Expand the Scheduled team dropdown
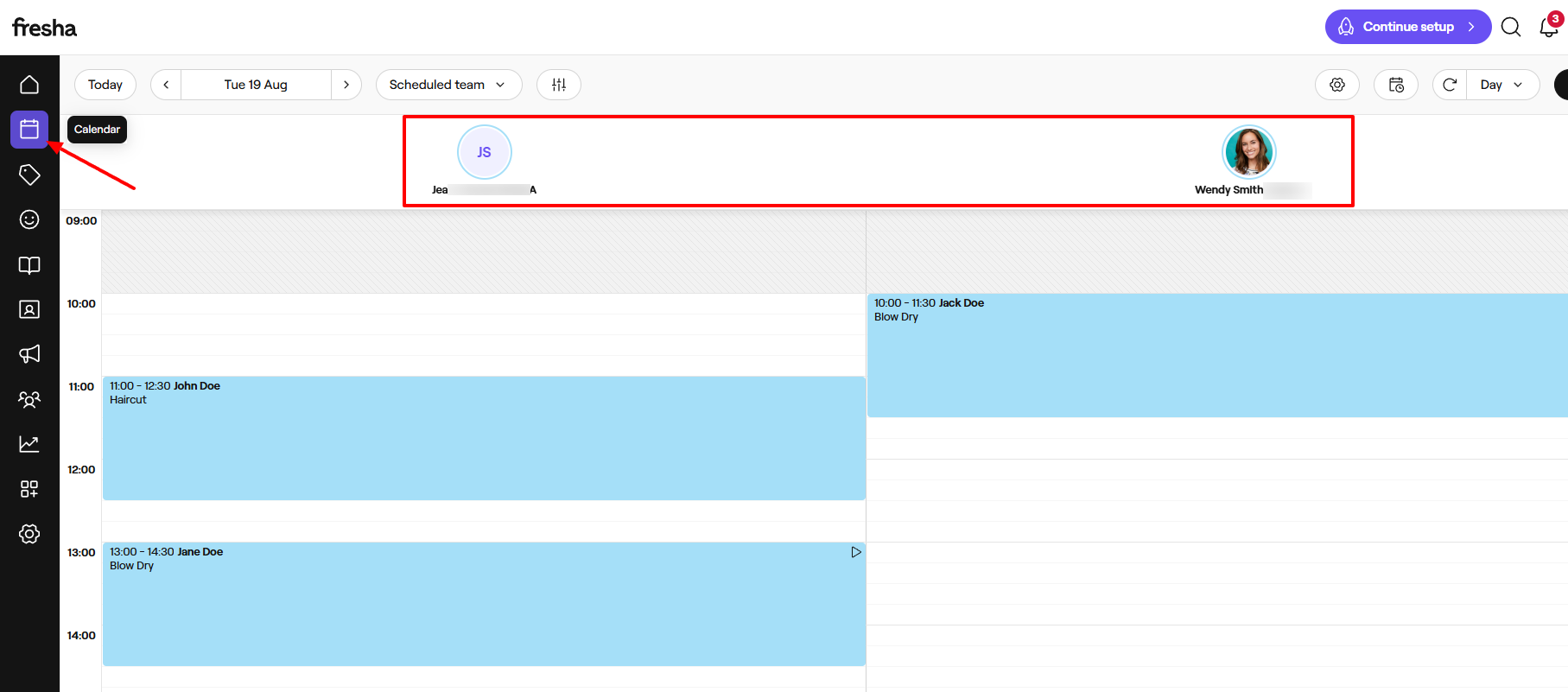 [x=448, y=85]
